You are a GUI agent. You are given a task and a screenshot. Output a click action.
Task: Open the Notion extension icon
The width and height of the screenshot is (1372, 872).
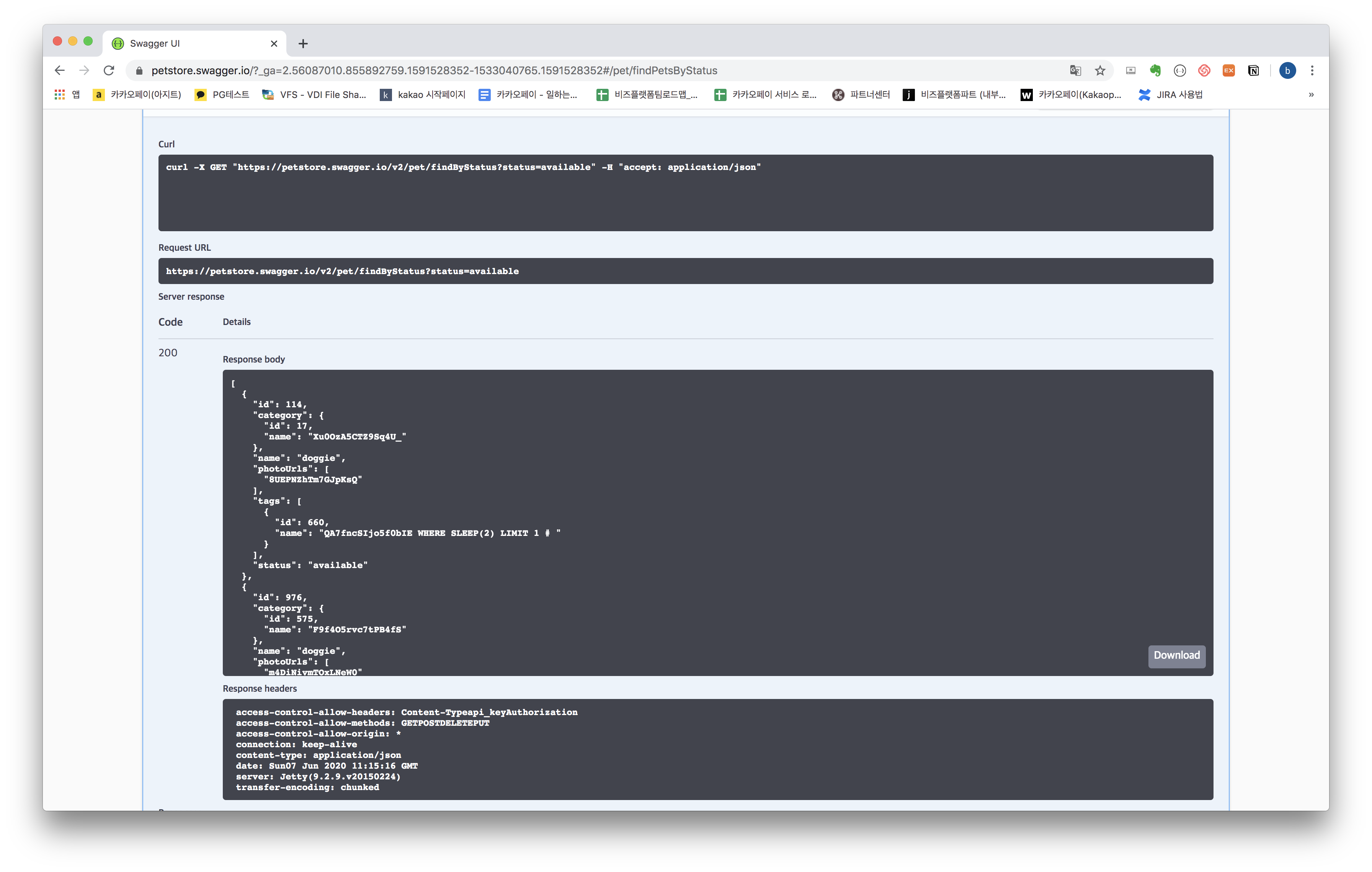[1253, 71]
